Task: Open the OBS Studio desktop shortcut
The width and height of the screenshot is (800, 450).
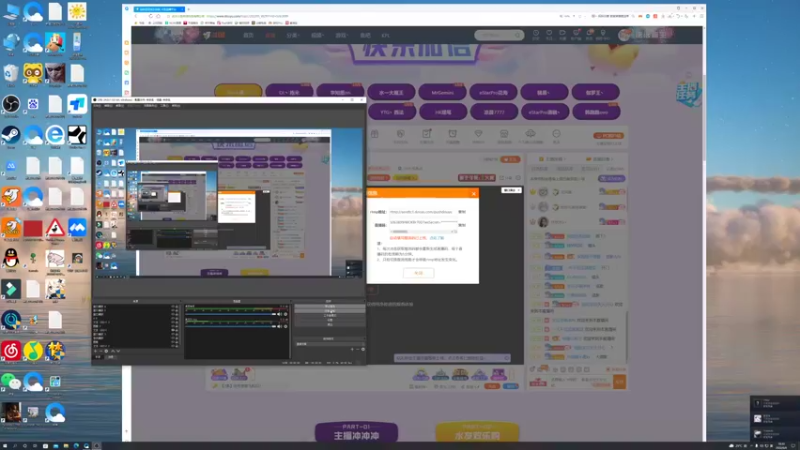Action: [x=11, y=104]
